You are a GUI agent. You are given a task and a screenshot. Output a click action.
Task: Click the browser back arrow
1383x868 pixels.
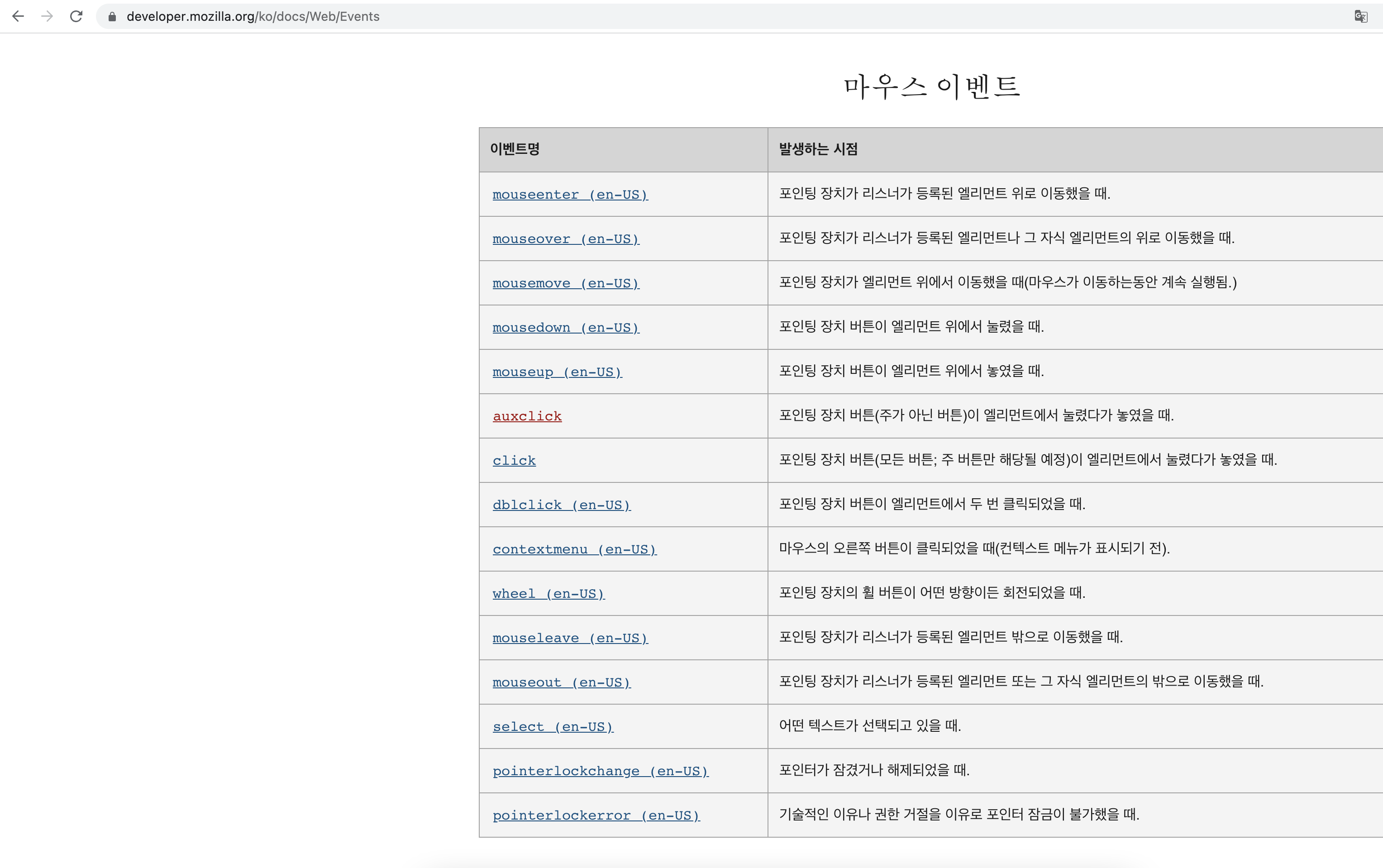click(x=18, y=17)
